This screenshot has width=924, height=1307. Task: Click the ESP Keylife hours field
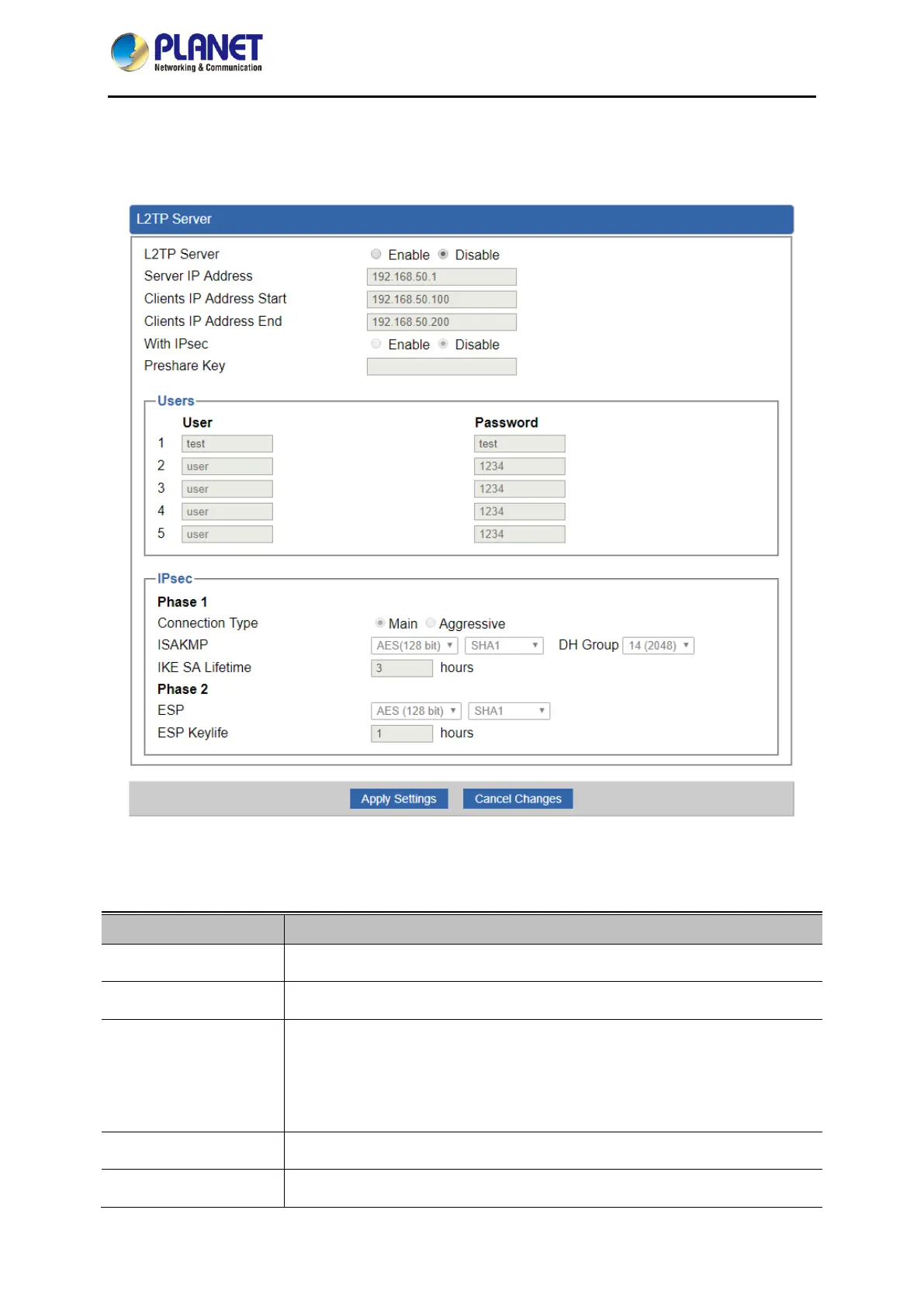[402, 733]
